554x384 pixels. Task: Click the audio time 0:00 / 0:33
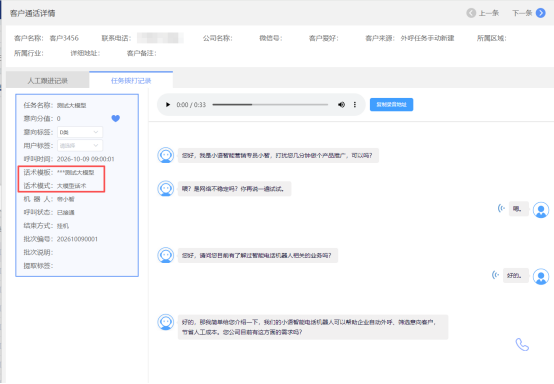(191, 105)
